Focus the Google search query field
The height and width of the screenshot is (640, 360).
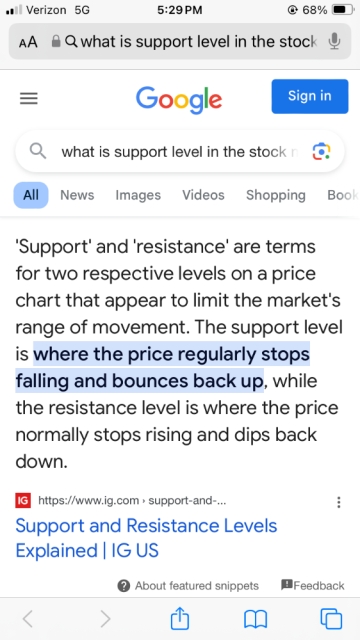tap(180, 151)
